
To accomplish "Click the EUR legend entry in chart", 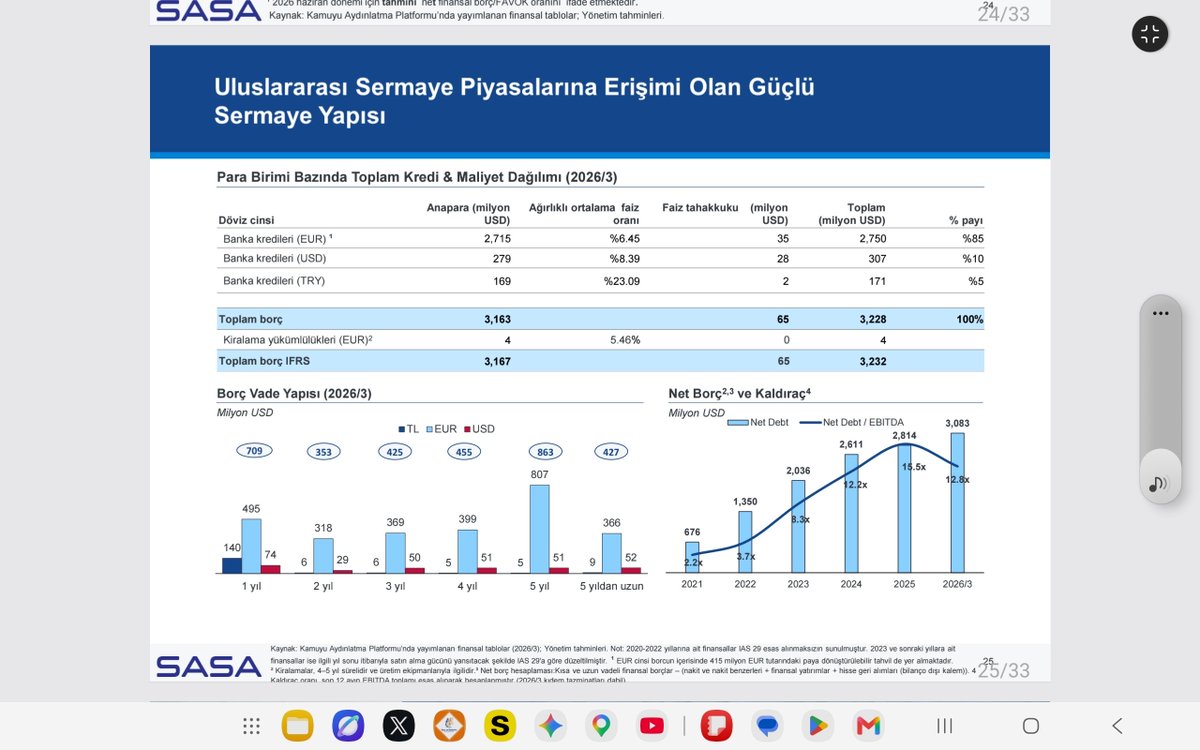I will 441,429.
